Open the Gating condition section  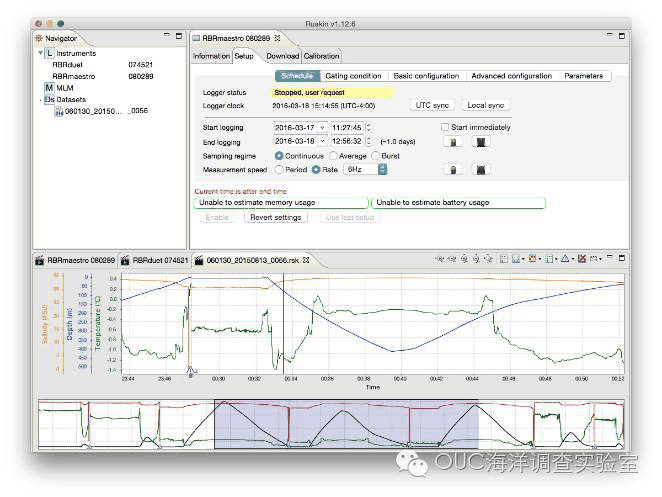pyautogui.click(x=353, y=76)
